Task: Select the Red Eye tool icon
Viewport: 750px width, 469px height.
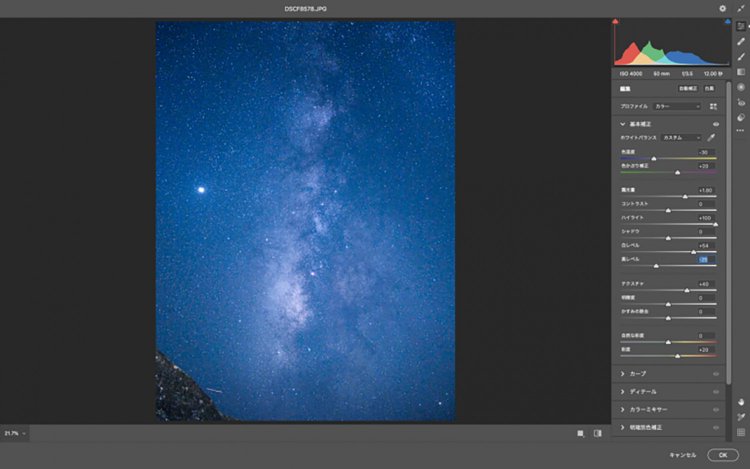Action: pos(741,101)
